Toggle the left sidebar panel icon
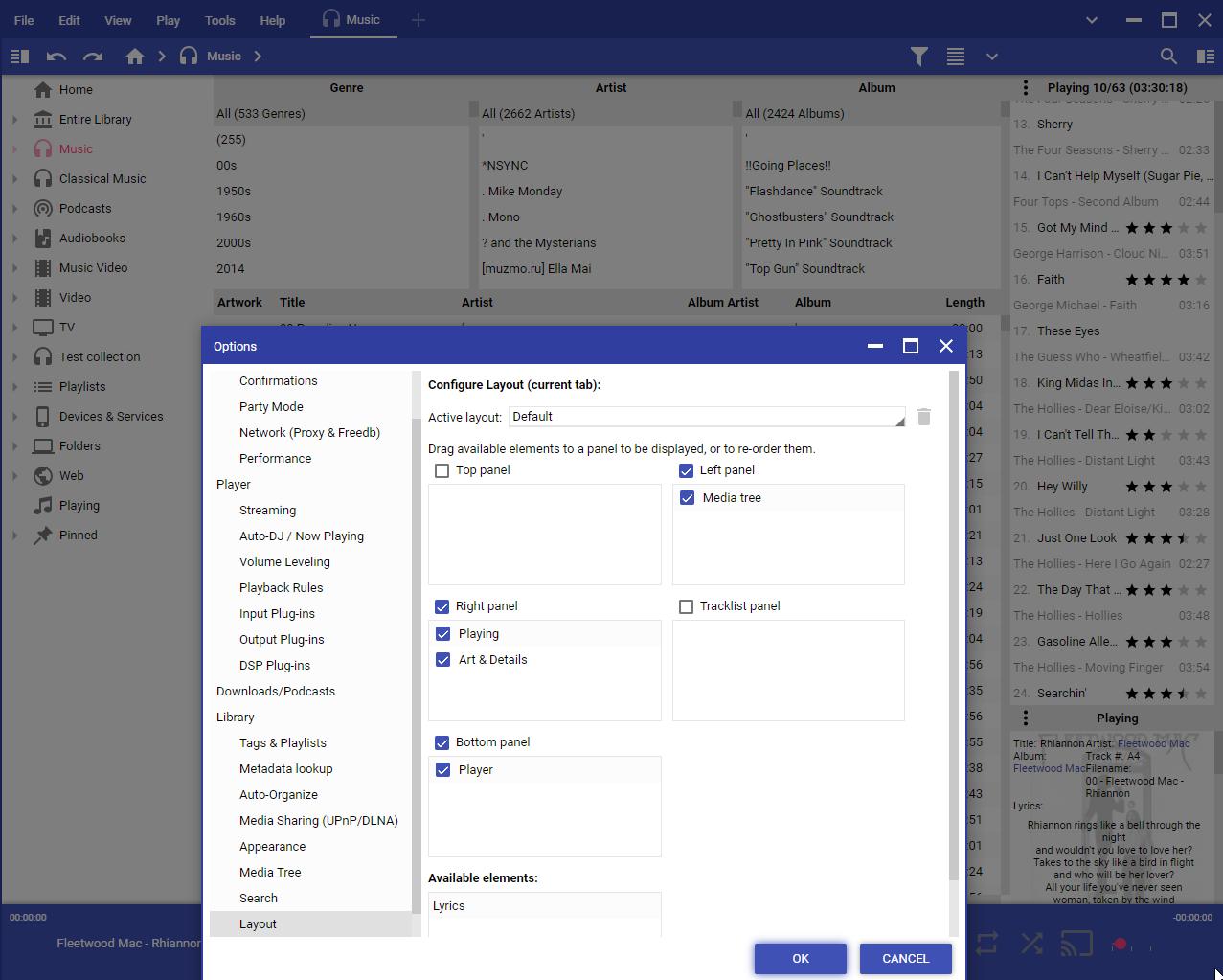 [x=19, y=57]
